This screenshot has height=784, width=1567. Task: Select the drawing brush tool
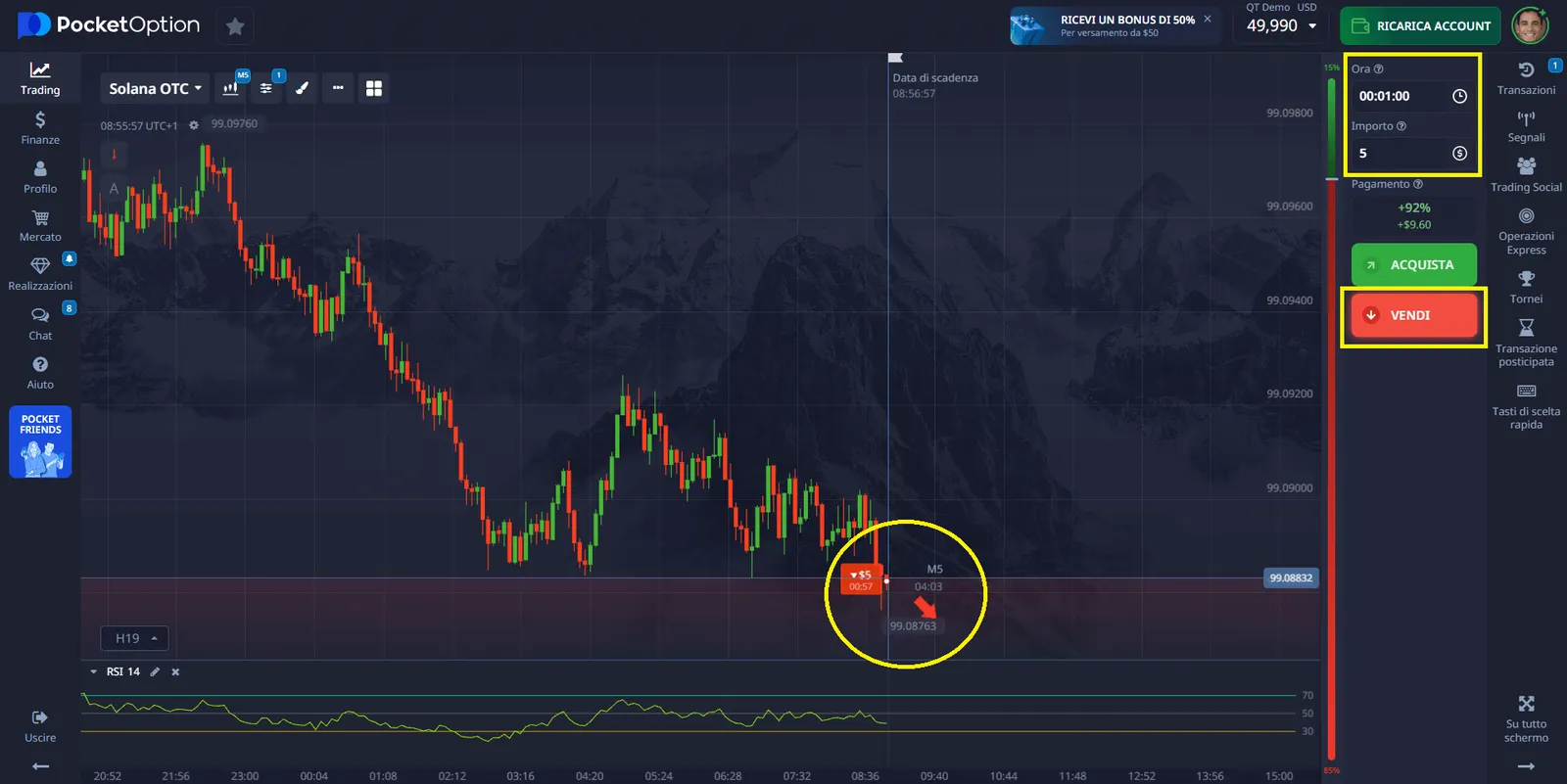(x=302, y=88)
